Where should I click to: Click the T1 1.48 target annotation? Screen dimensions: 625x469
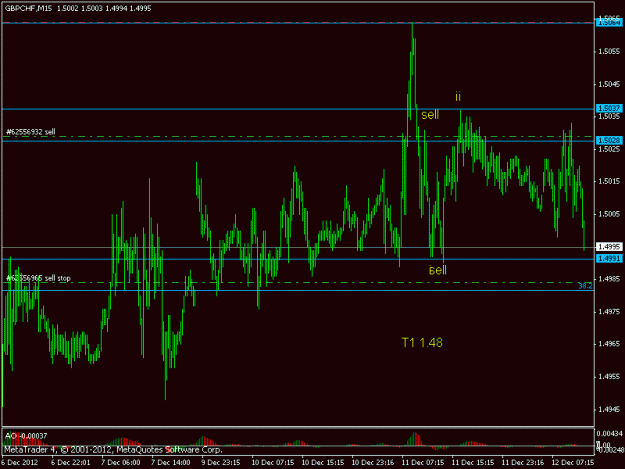click(x=422, y=343)
